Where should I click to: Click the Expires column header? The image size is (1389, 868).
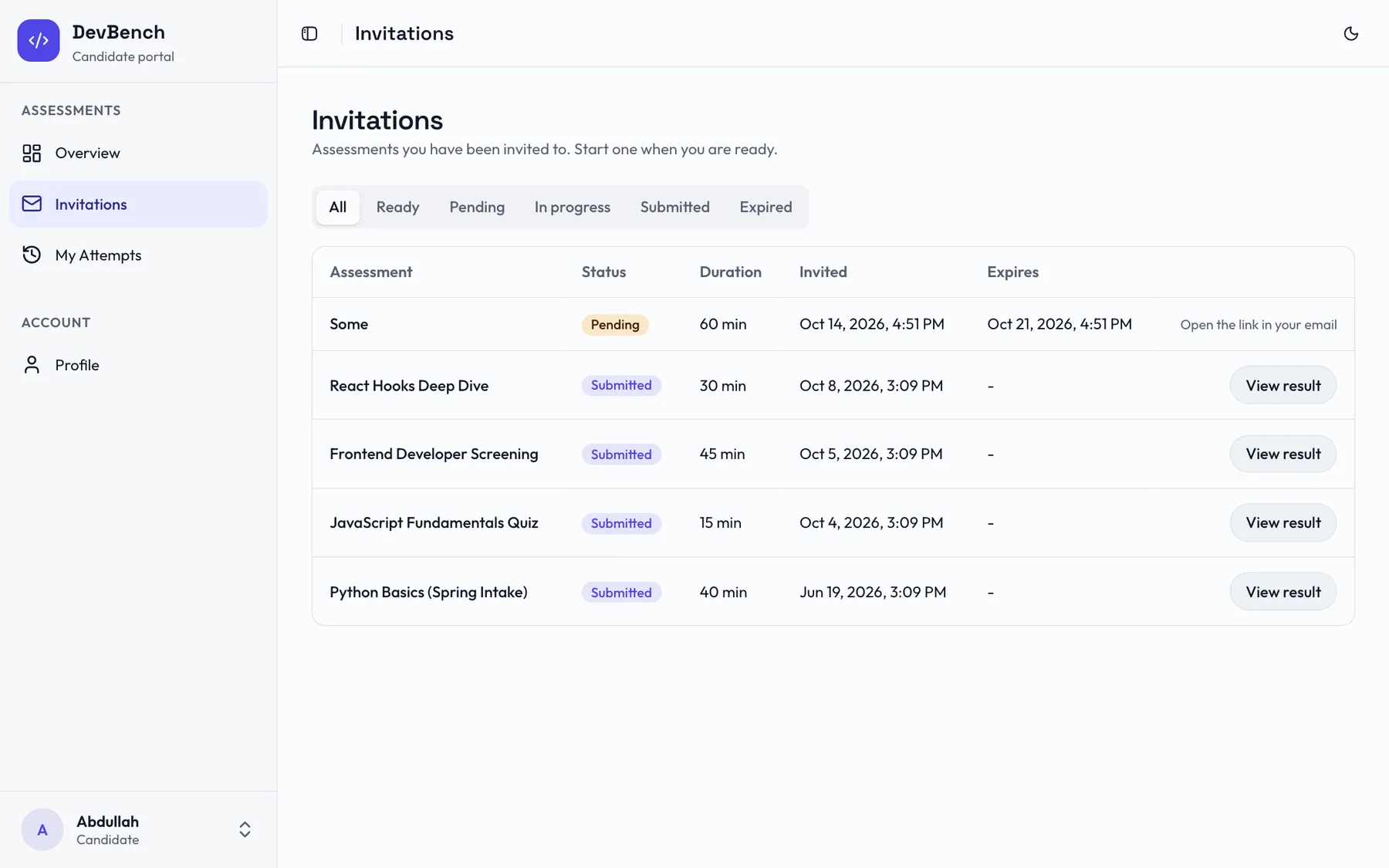[x=1012, y=272]
